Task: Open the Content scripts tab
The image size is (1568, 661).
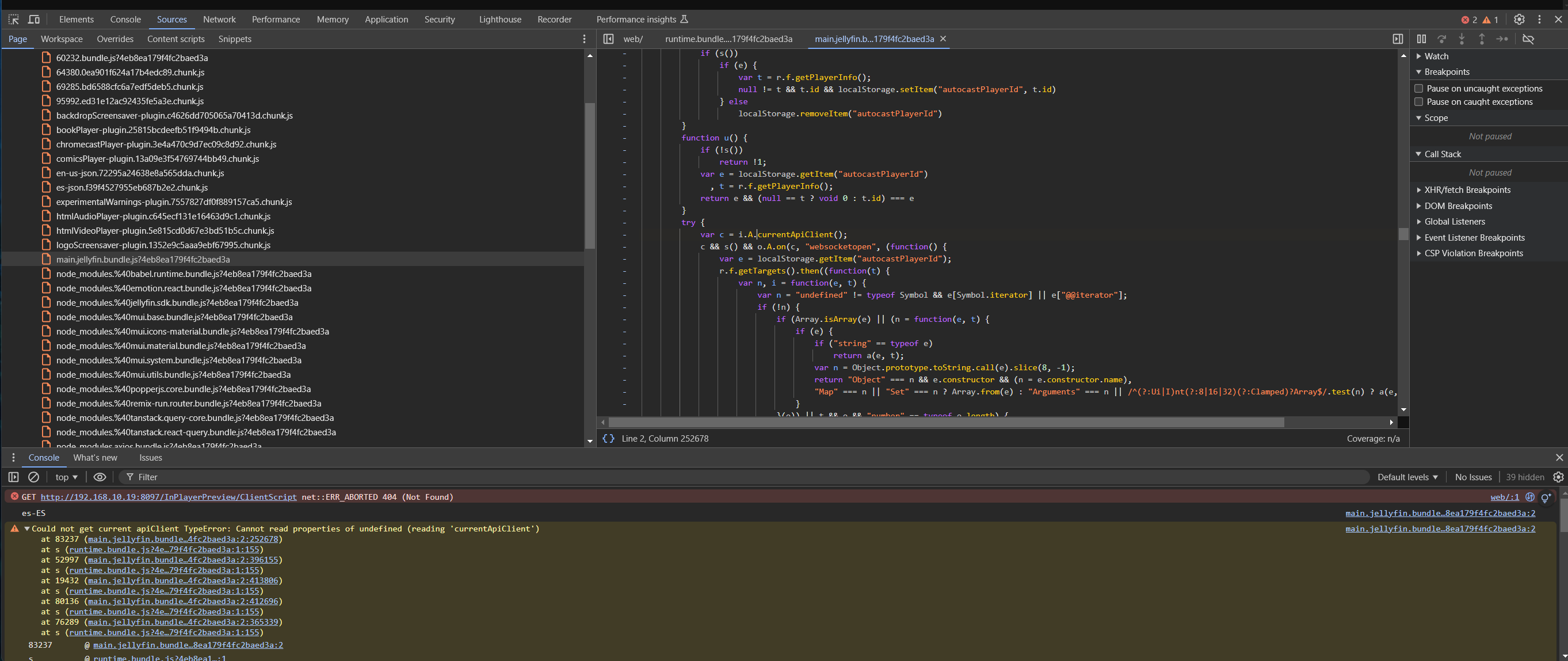Action: coord(176,39)
